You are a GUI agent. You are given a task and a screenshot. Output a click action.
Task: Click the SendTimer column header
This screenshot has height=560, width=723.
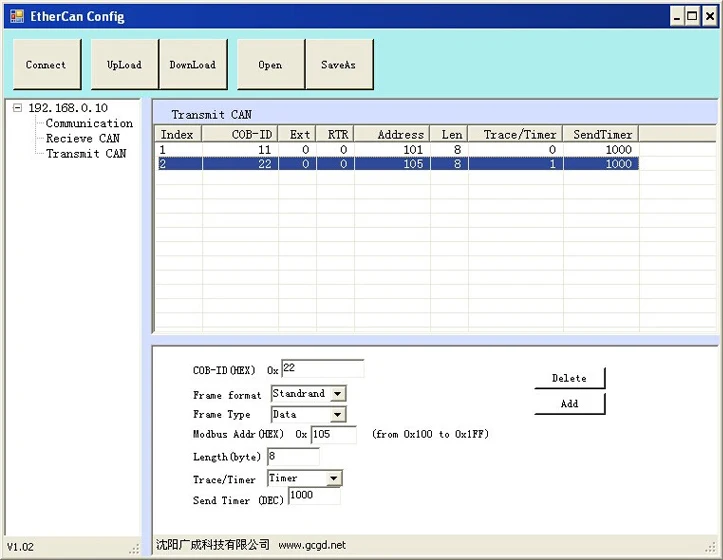point(601,134)
